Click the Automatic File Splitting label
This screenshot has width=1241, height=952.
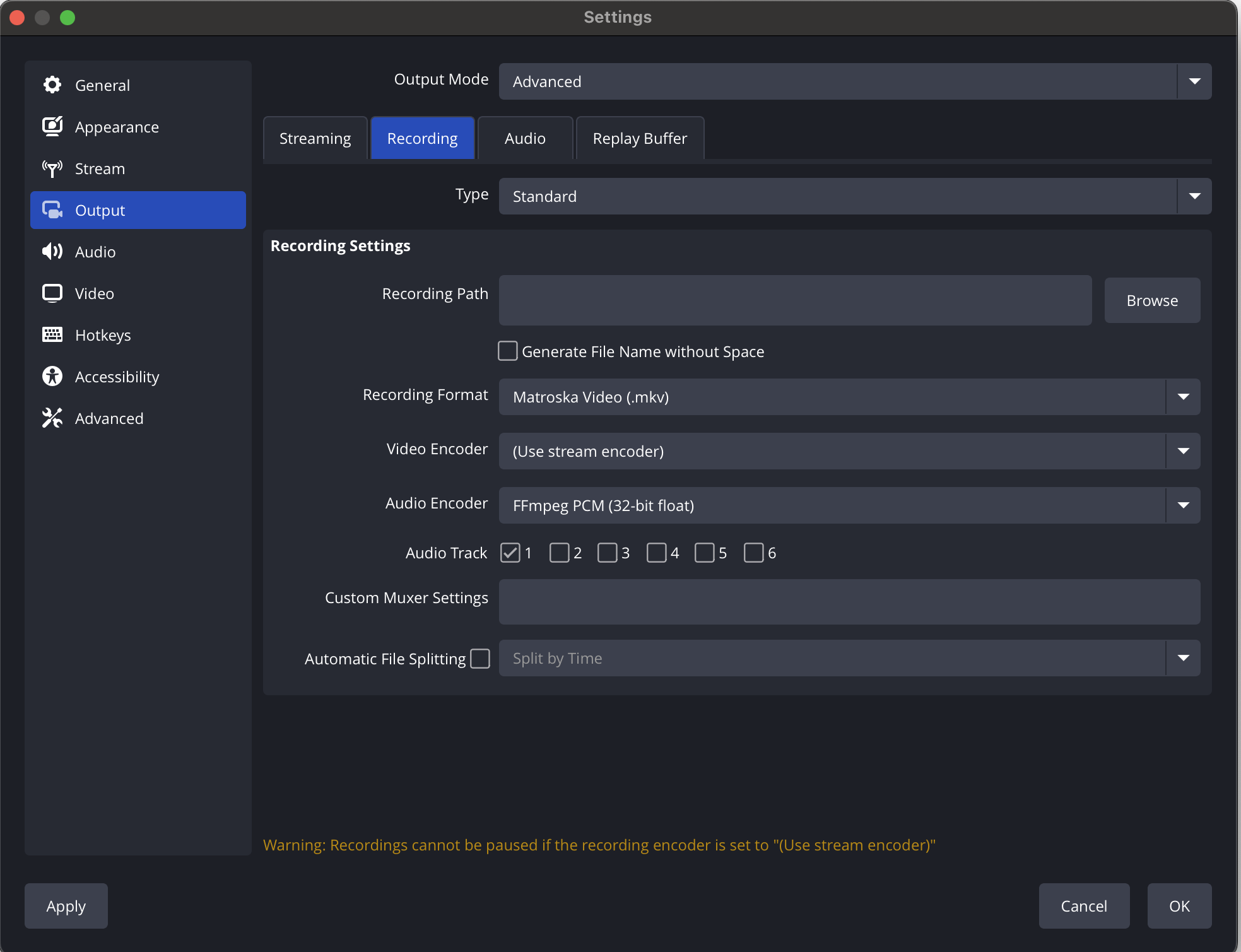385,659
